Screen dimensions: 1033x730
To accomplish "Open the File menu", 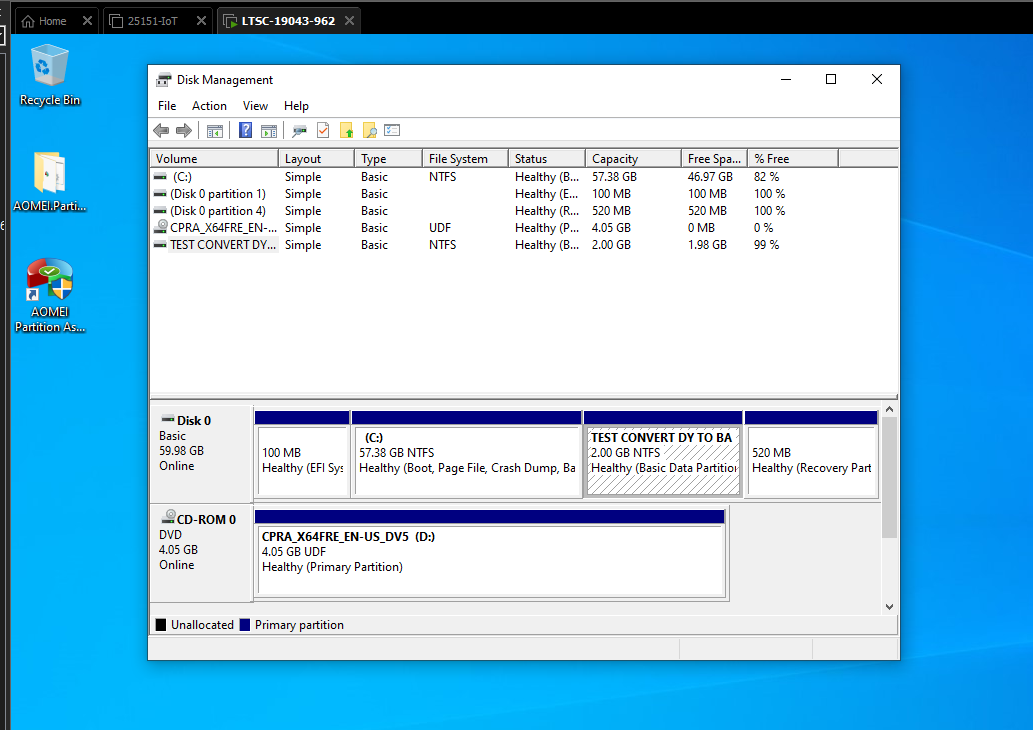I will 167,105.
